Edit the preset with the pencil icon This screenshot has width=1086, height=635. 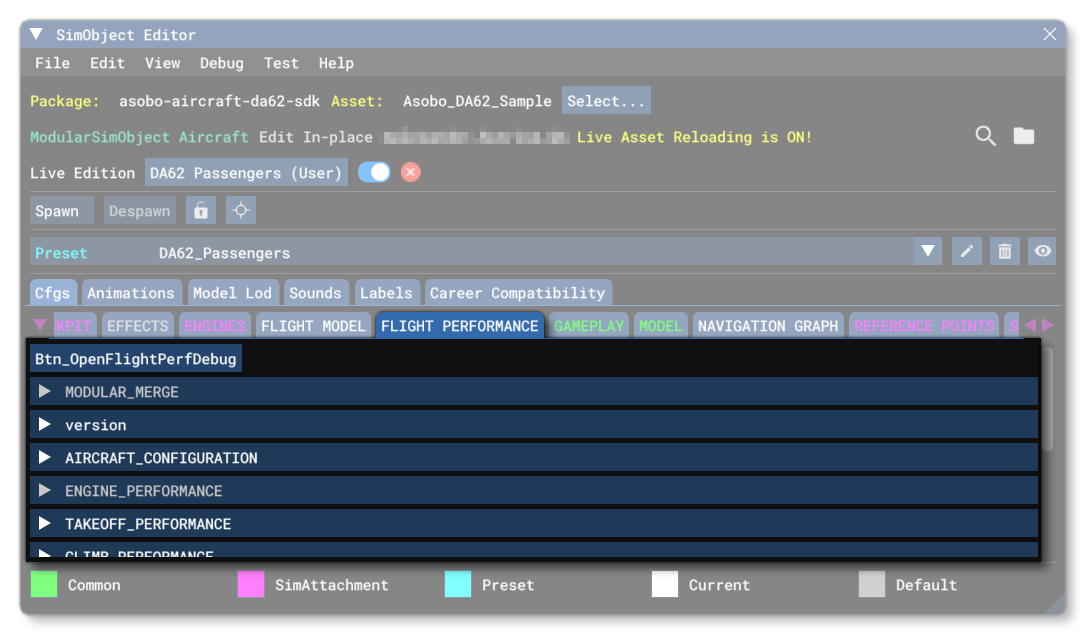pyautogui.click(x=967, y=251)
